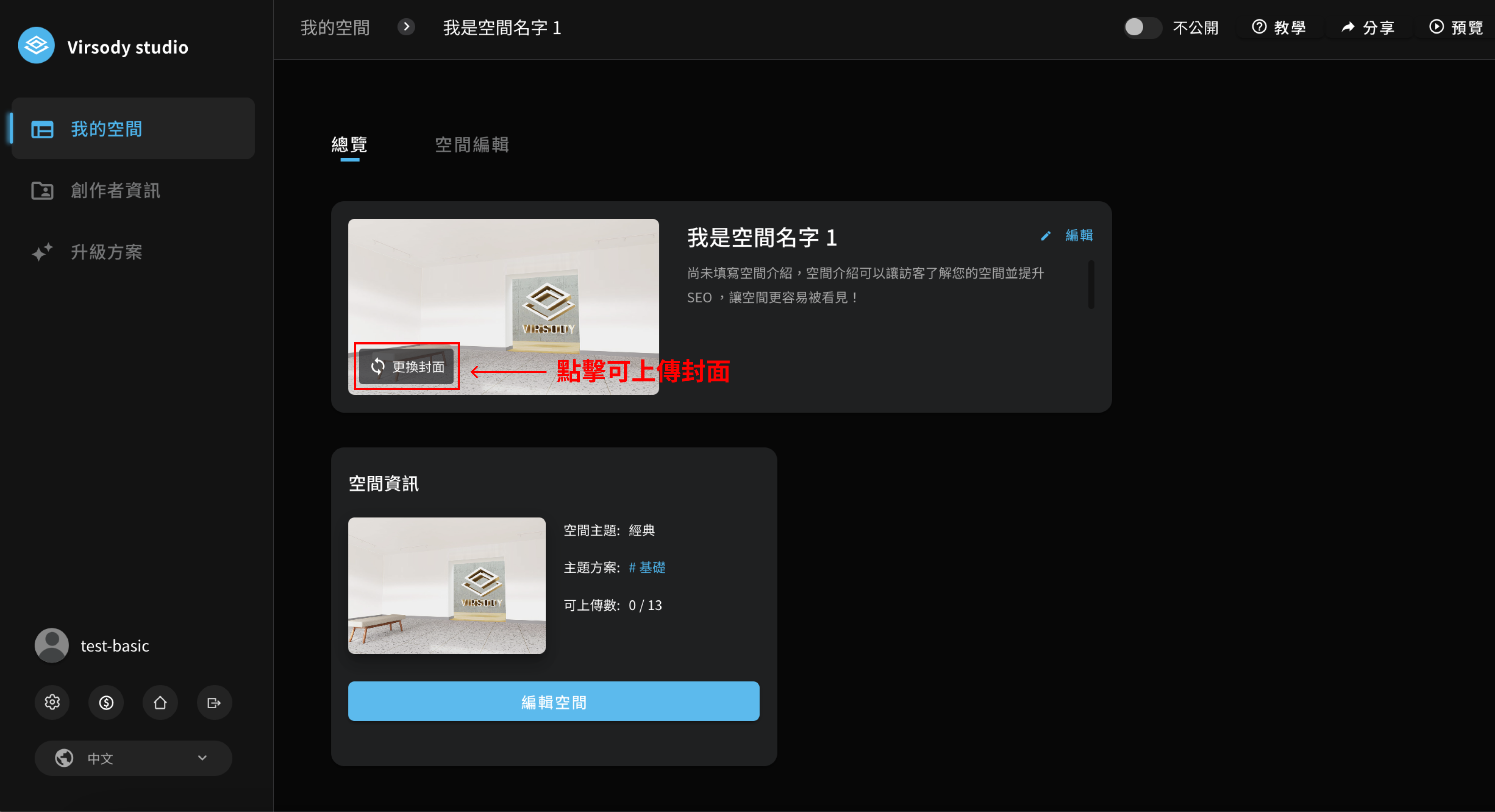Screen dimensions: 1495x812
Task: Click the breadcrumb chevron after 我的空間
Action: coord(406,27)
